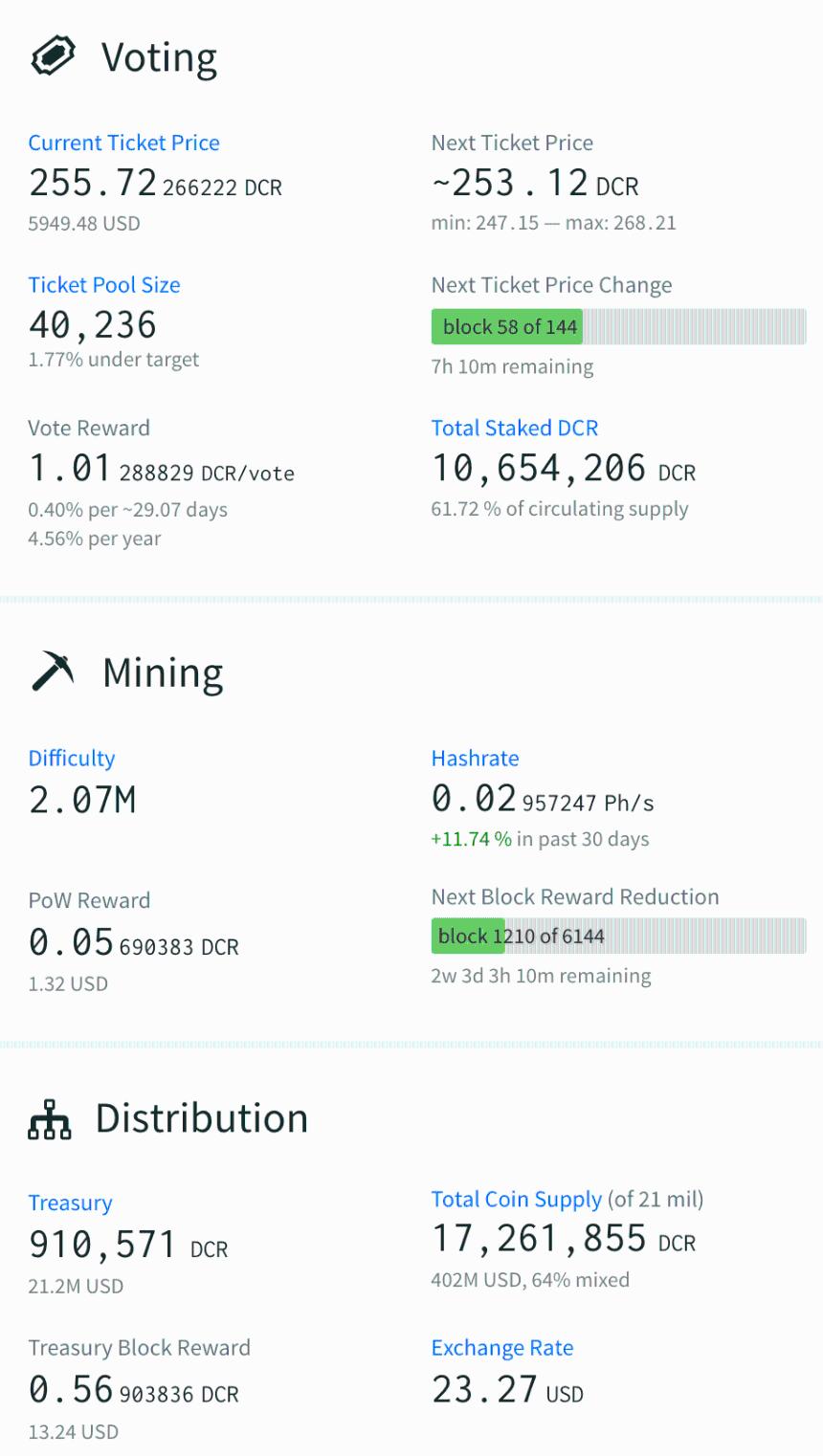823x1456 pixels.
Task: Open the Current Ticket Price link
Action: click(124, 142)
